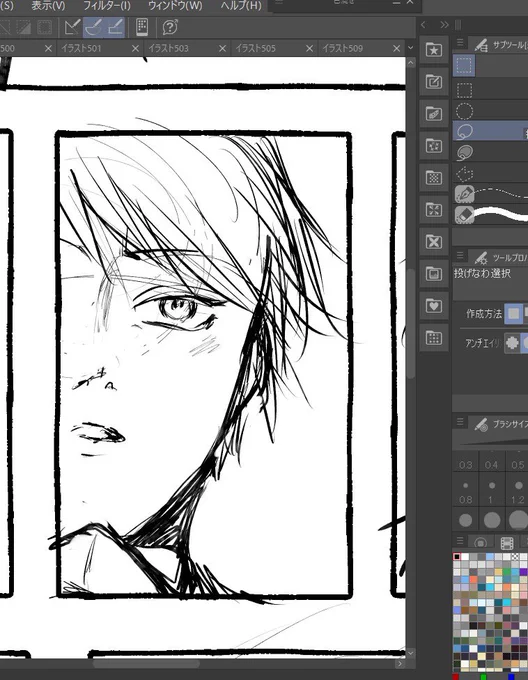The width and height of the screenshot is (528, 680).
Task: Click the canvas vertical scrollbar down arrow
Action: point(411,654)
